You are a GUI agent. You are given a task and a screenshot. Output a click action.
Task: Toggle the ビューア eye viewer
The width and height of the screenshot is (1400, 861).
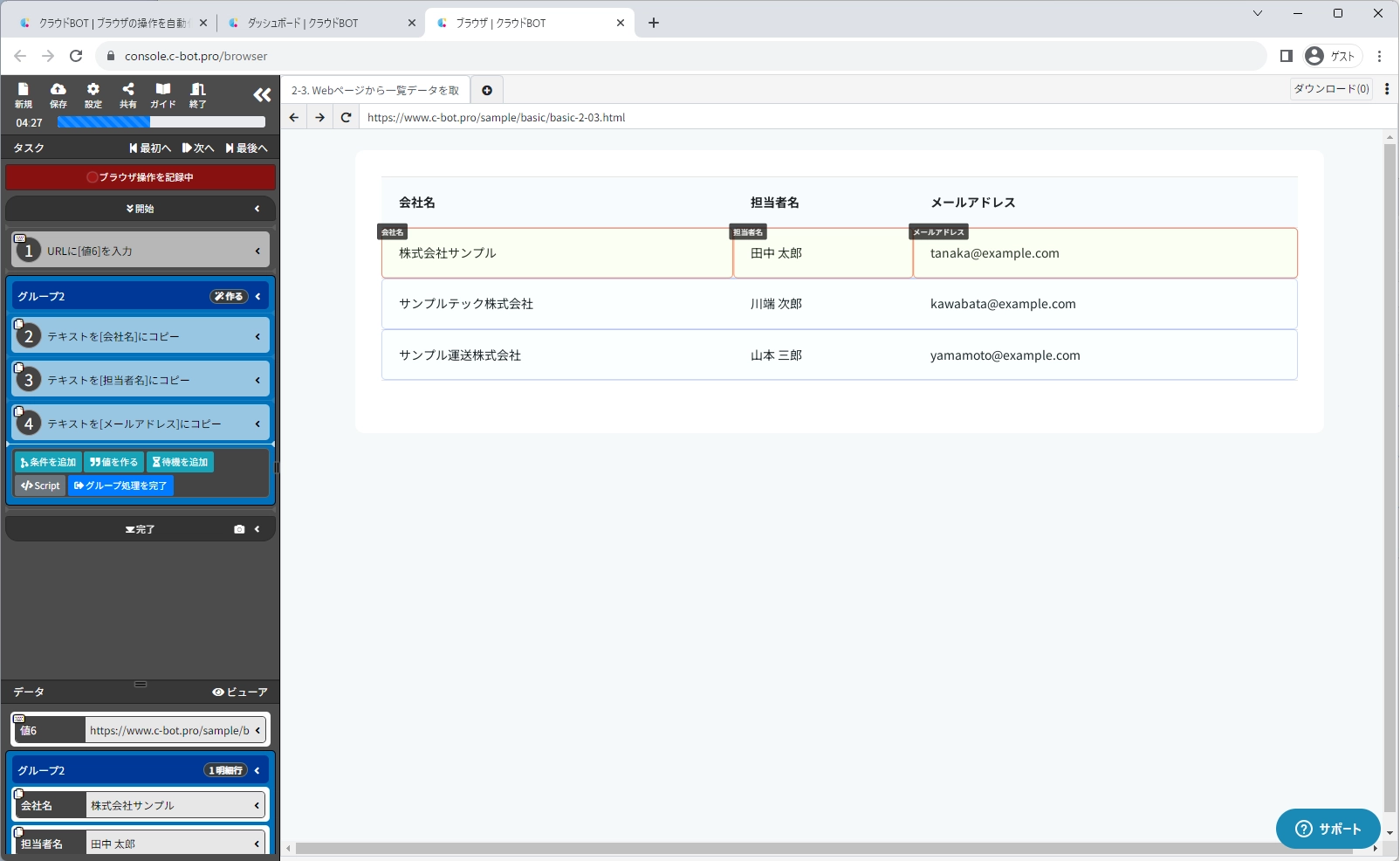pyautogui.click(x=240, y=692)
